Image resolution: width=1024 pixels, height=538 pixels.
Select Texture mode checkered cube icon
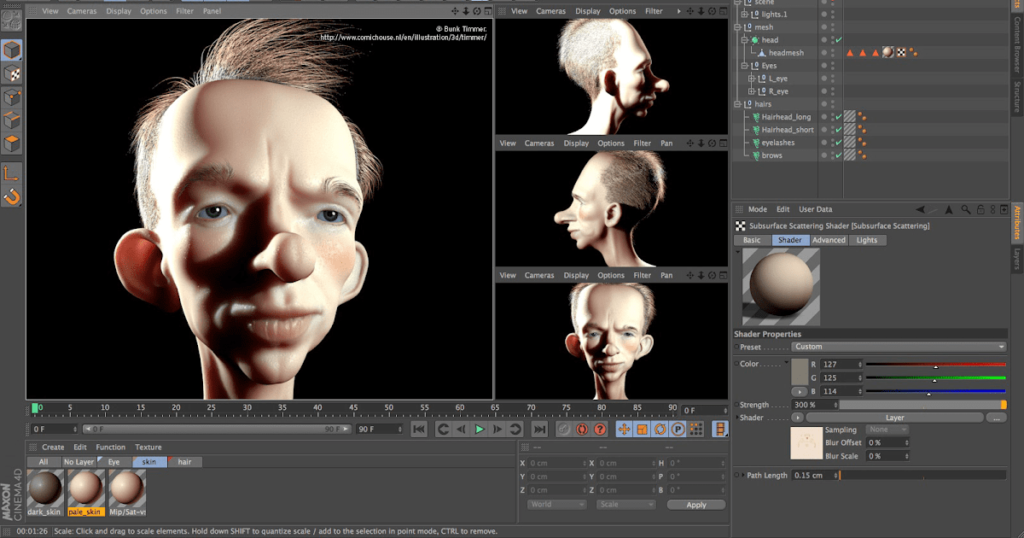pyautogui.click(x=11, y=74)
